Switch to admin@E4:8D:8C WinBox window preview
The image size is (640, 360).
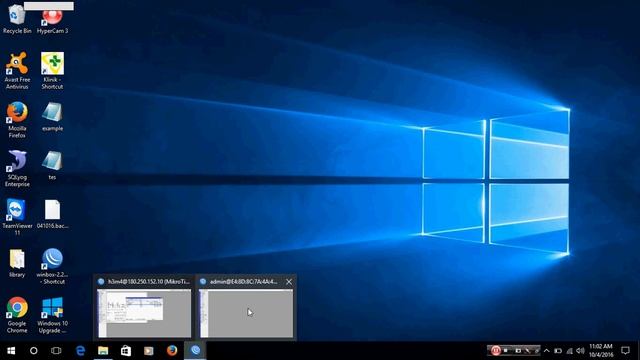click(x=246, y=313)
